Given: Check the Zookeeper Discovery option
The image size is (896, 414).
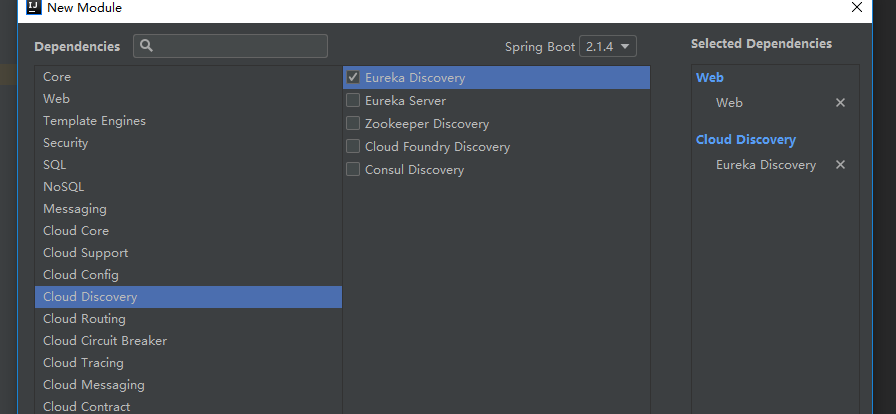Looking at the screenshot, I should tap(353, 124).
